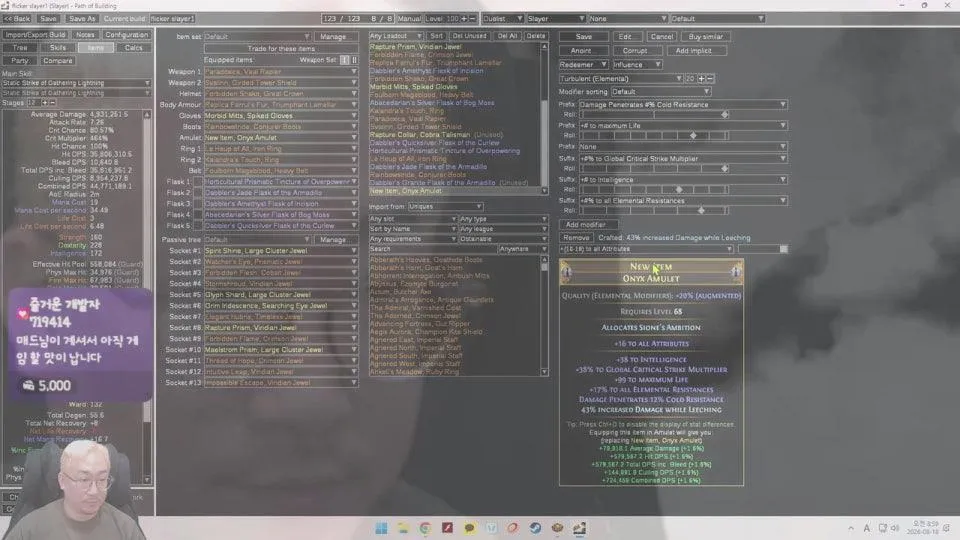Adjust the maximum Life roll slider
Screen dimensions: 960x540
[x=653, y=135]
